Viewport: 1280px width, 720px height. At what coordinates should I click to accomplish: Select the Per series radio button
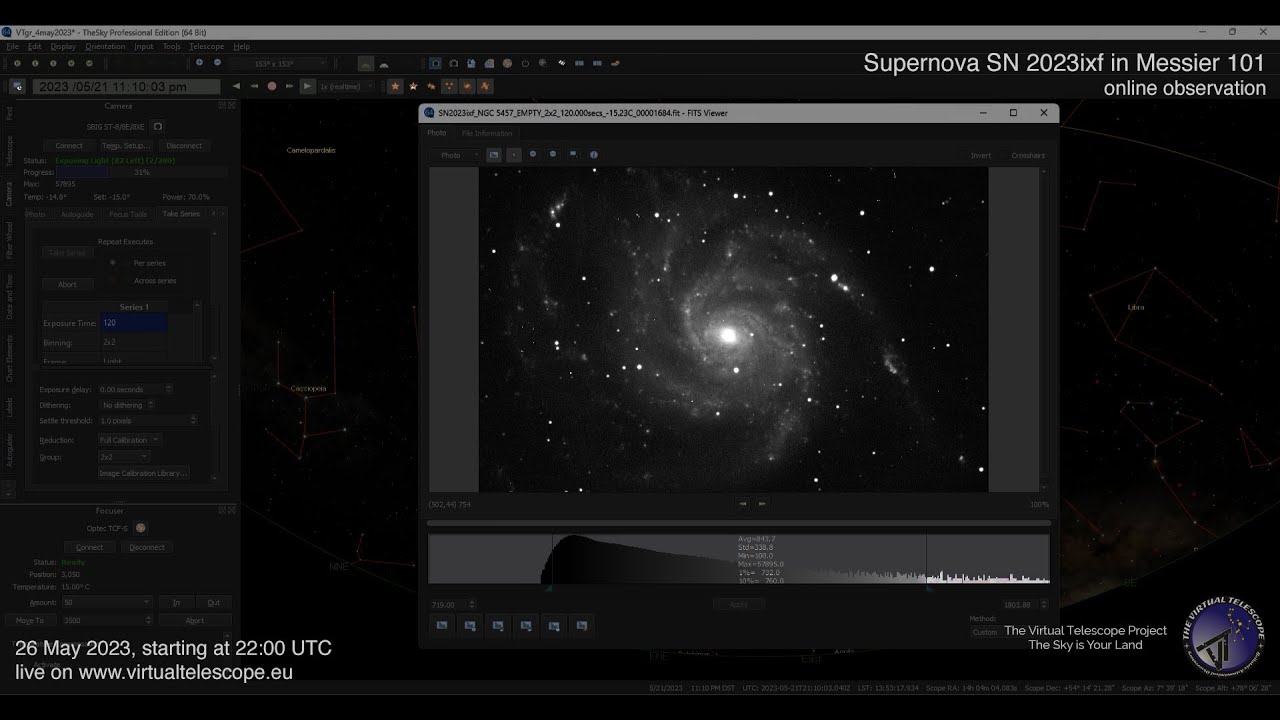tap(112, 263)
